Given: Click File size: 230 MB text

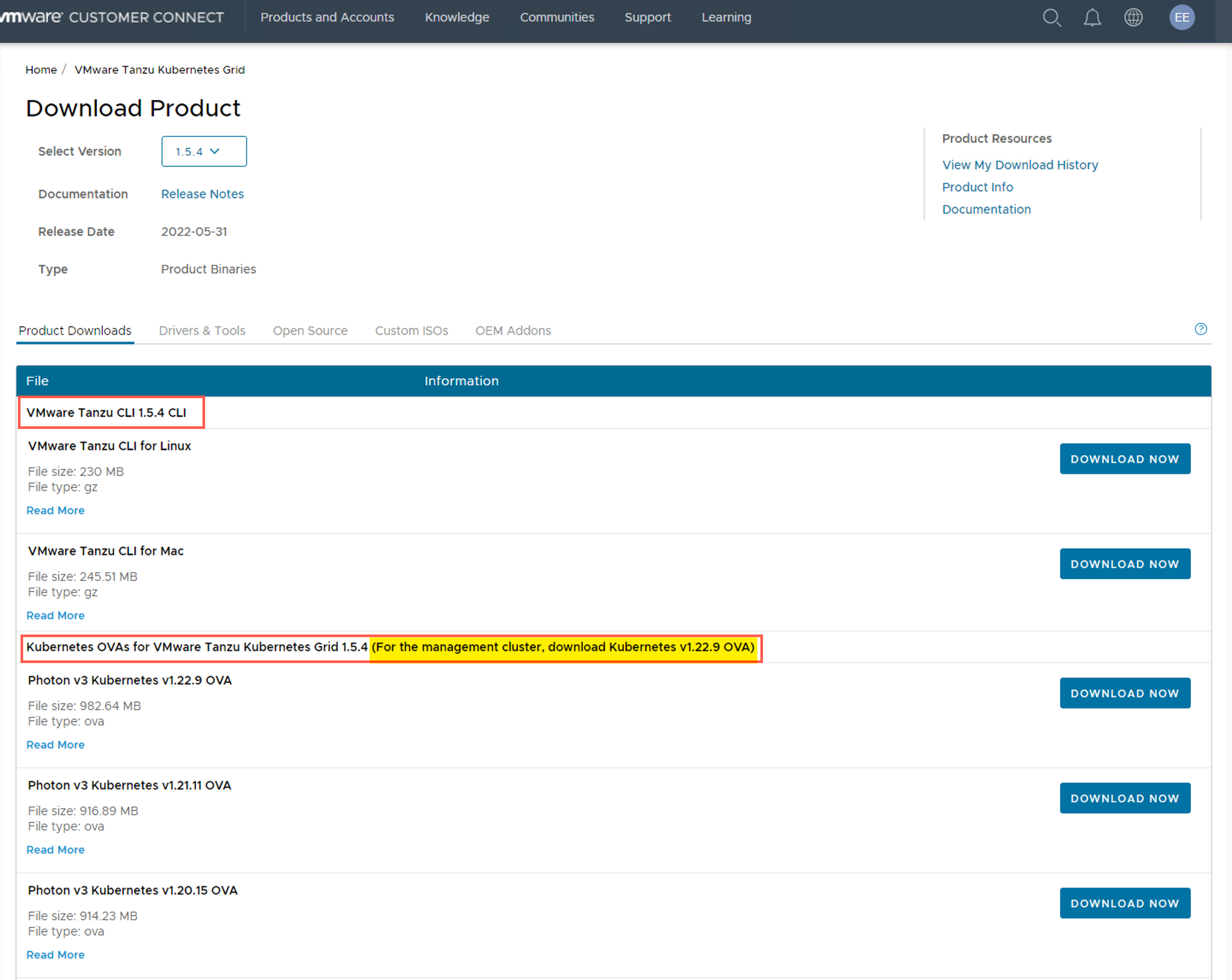Looking at the screenshot, I should pyautogui.click(x=76, y=472).
